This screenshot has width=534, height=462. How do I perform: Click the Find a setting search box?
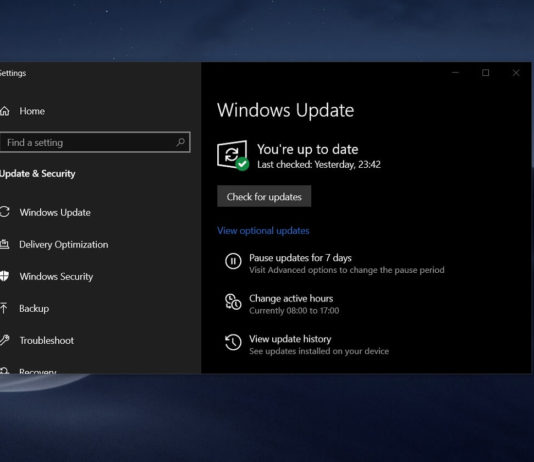tap(95, 142)
